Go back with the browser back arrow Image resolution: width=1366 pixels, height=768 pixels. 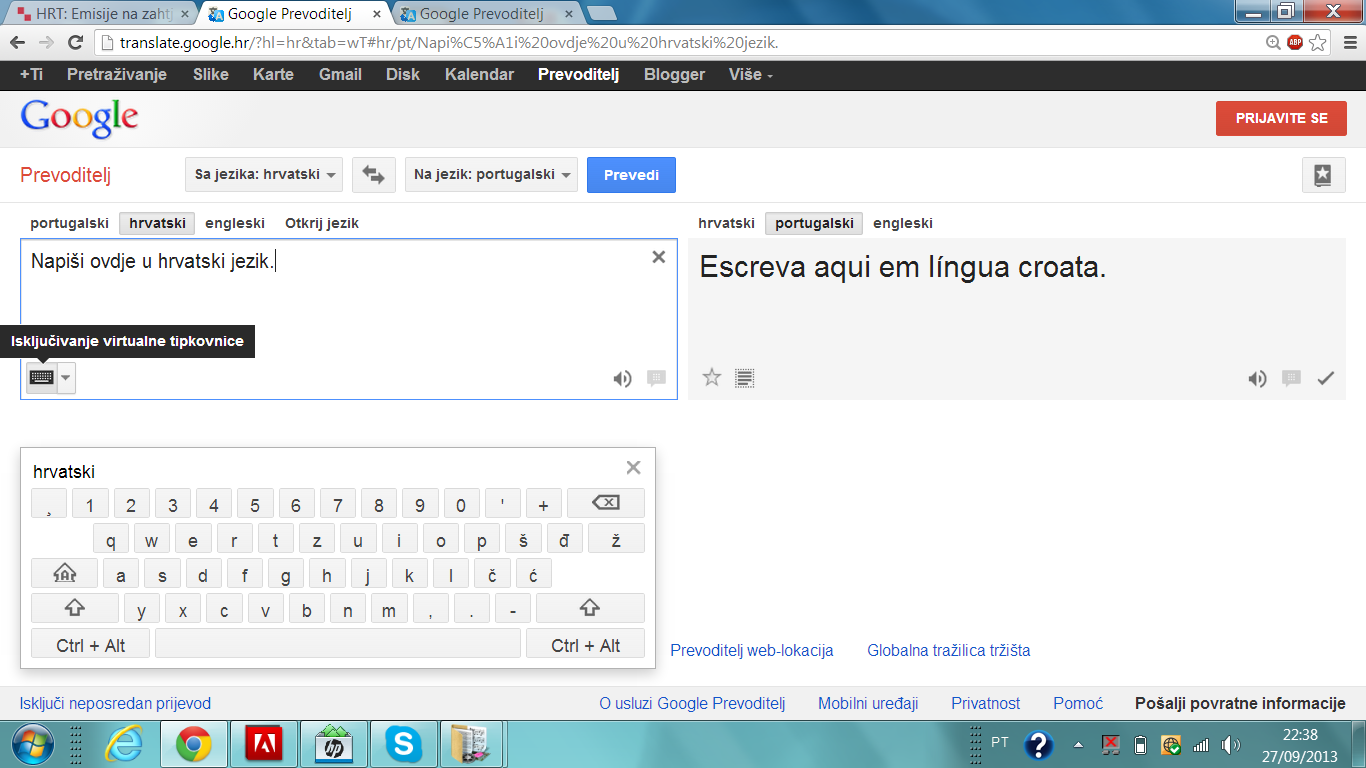[x=18, y=43]
